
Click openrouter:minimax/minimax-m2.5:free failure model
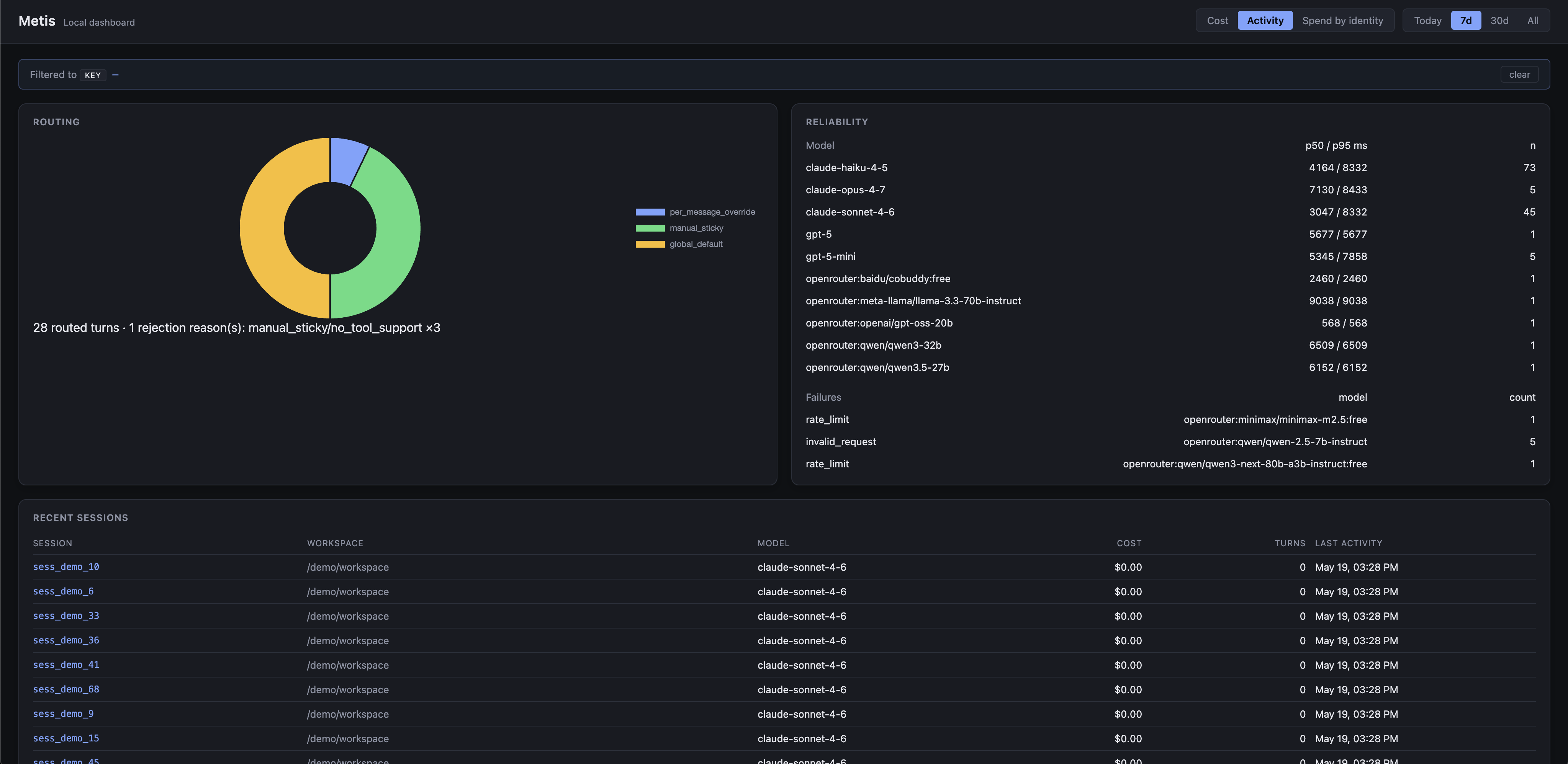click(1275, 419)
